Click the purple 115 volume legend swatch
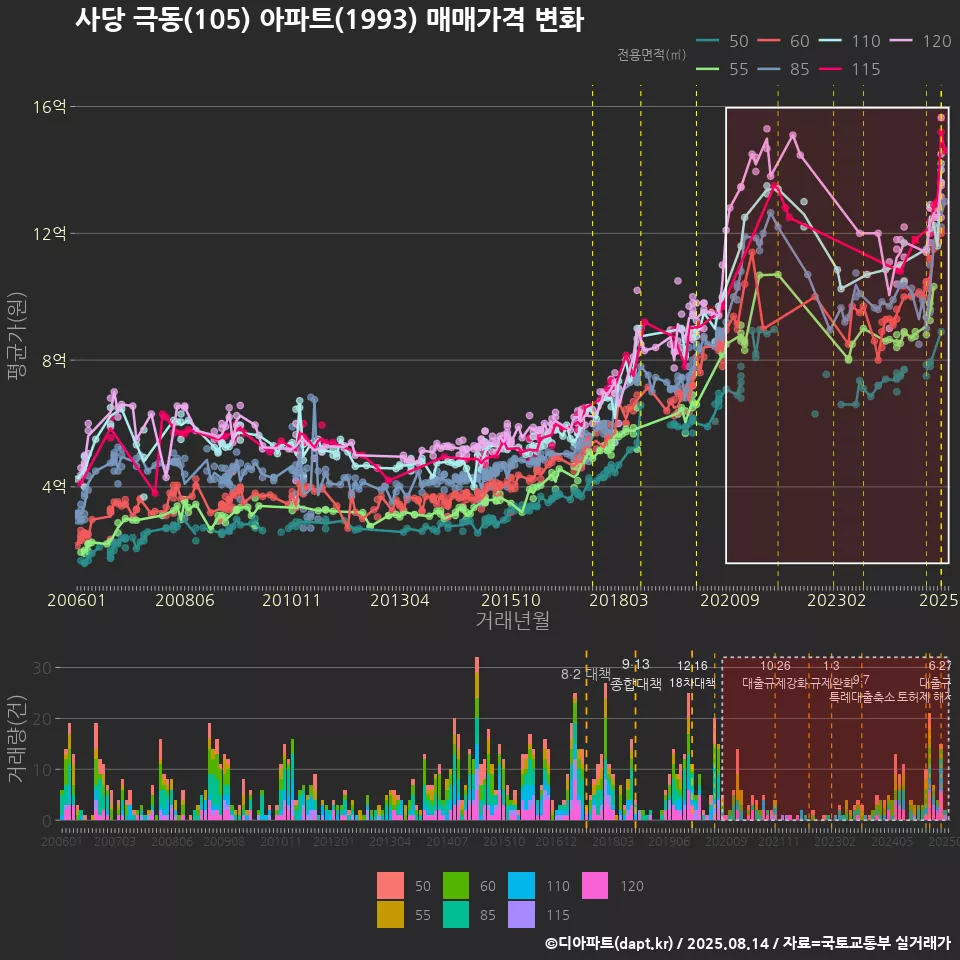 tap(521, 914)
